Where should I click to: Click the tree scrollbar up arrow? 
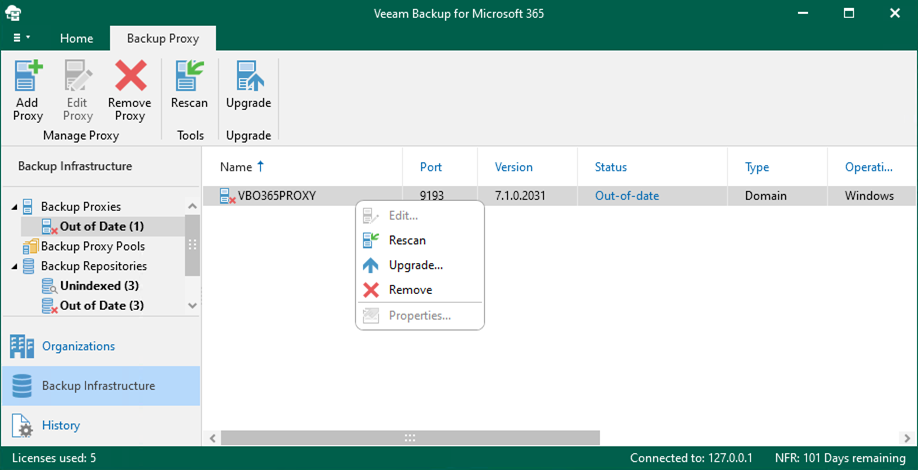pyautogui.click(x=192, y=206)
